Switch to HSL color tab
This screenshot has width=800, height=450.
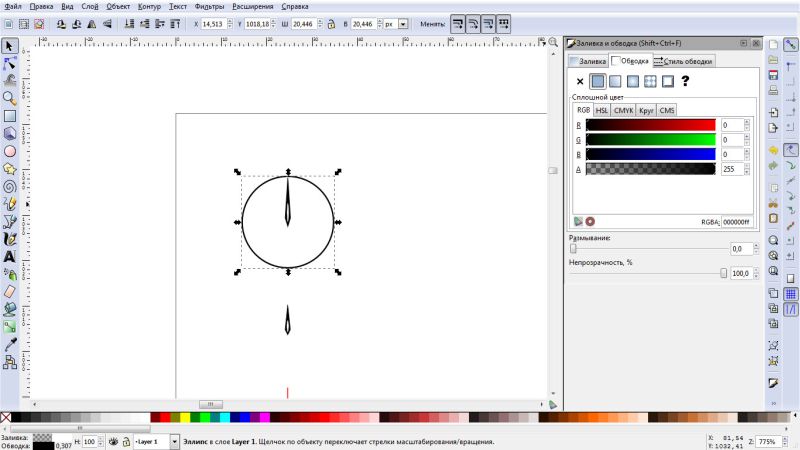602,110
